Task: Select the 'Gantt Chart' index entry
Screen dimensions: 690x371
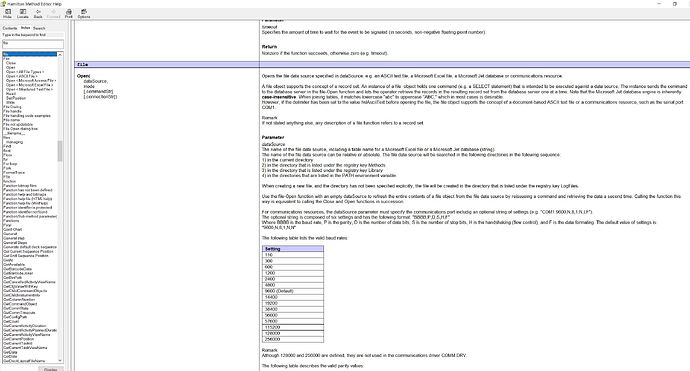Action: tap(13, 230)
